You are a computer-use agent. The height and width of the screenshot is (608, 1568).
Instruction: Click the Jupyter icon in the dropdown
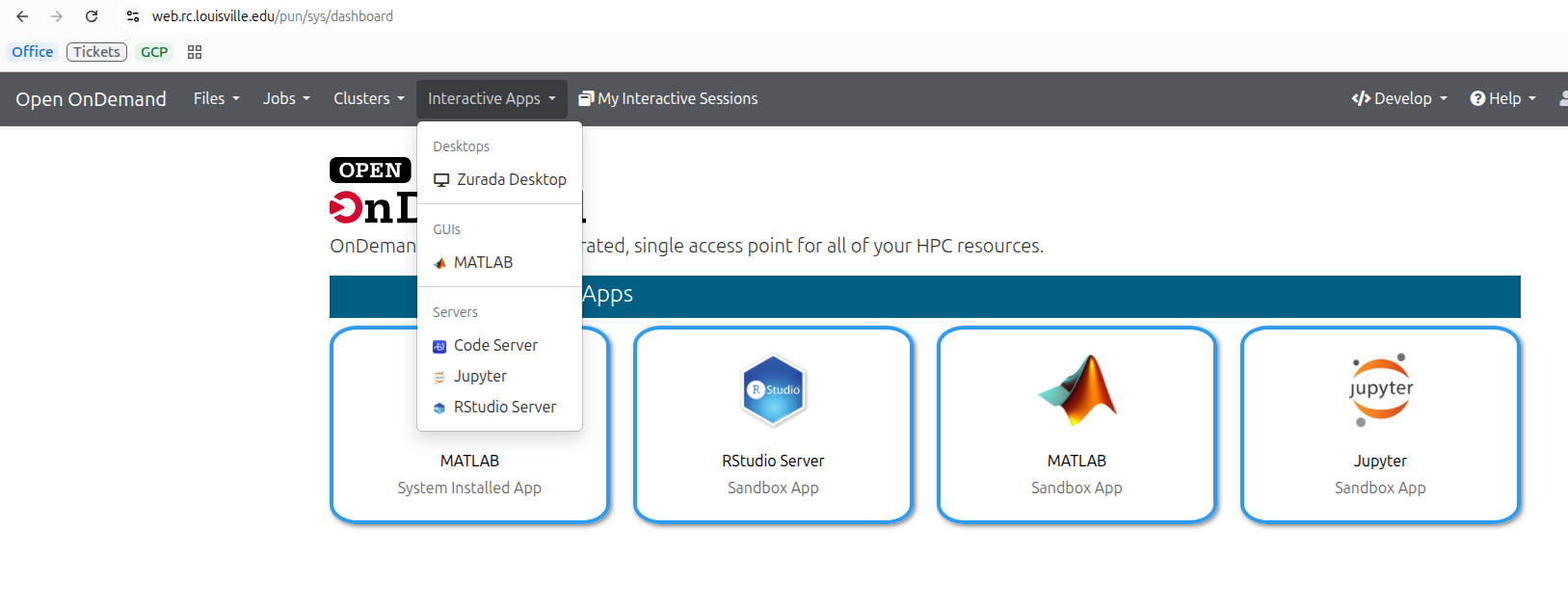pyautogui.click(x=439, y=377)
